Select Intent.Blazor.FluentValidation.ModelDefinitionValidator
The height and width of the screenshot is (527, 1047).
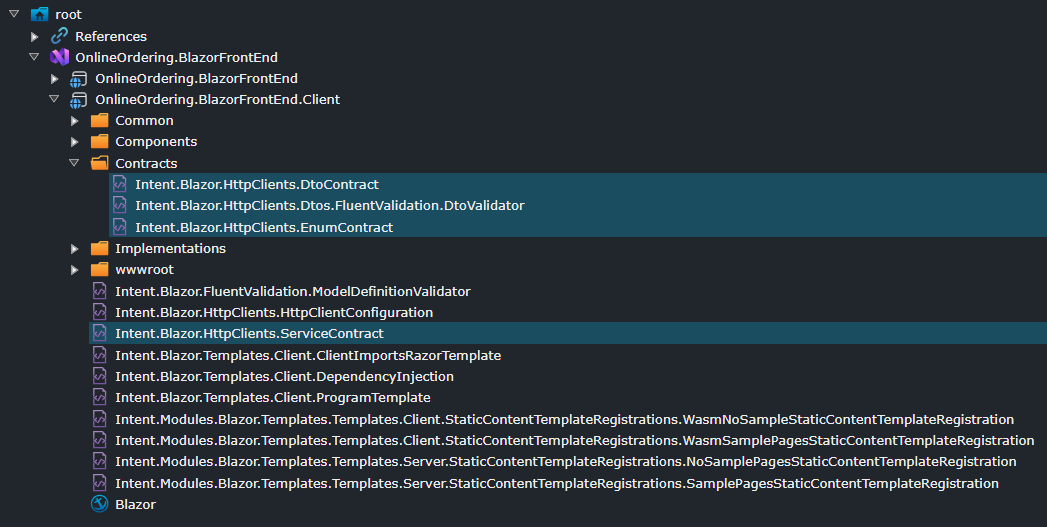click(292, 291)
